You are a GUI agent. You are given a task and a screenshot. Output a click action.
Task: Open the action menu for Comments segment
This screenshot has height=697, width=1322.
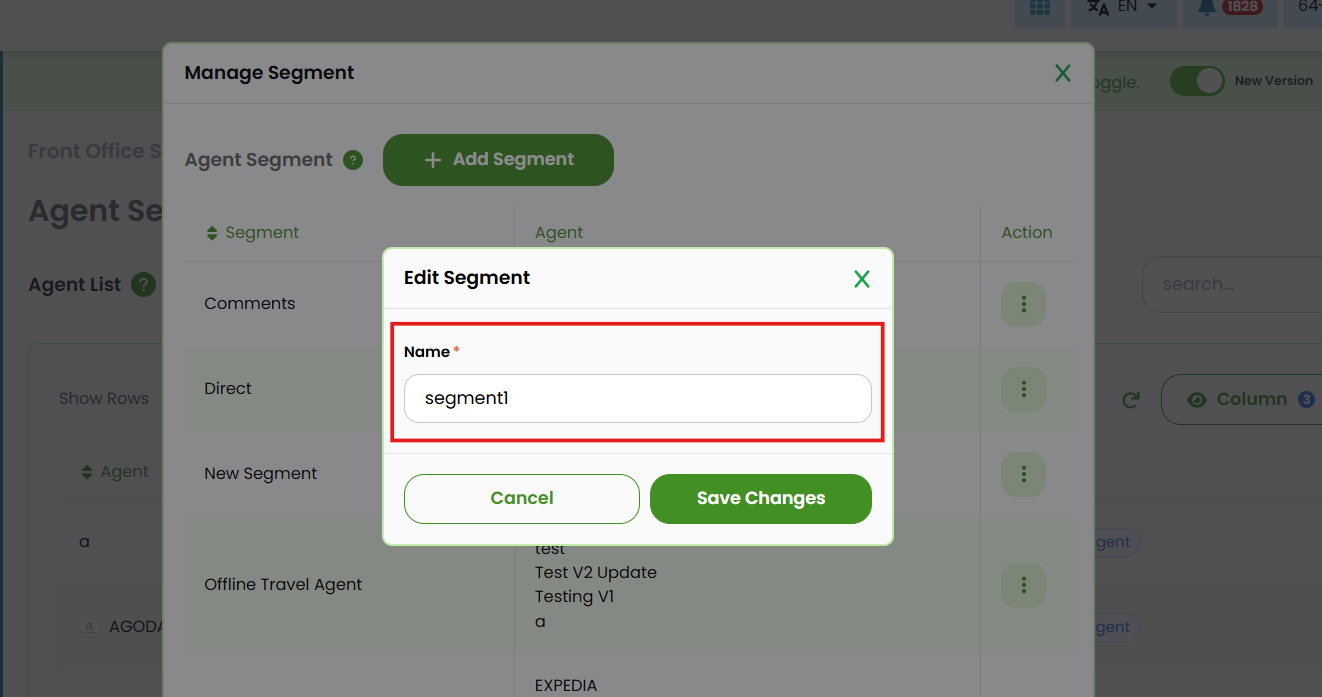point(1023,304)
